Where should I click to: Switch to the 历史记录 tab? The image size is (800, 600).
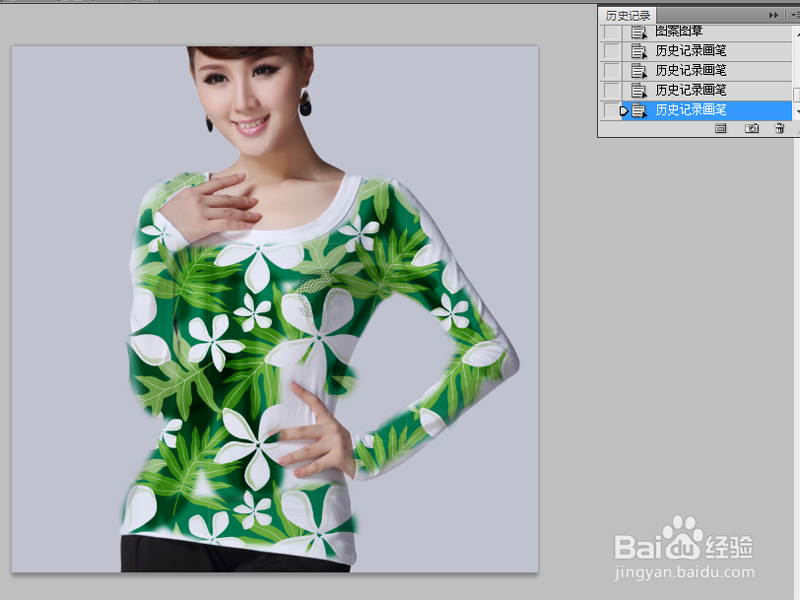pos(628,16)
